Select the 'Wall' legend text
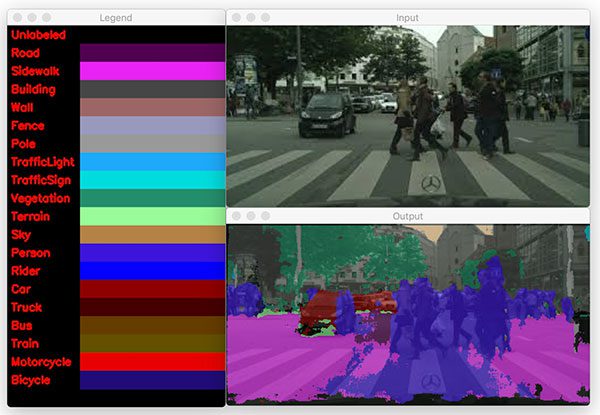 point(22,107)
